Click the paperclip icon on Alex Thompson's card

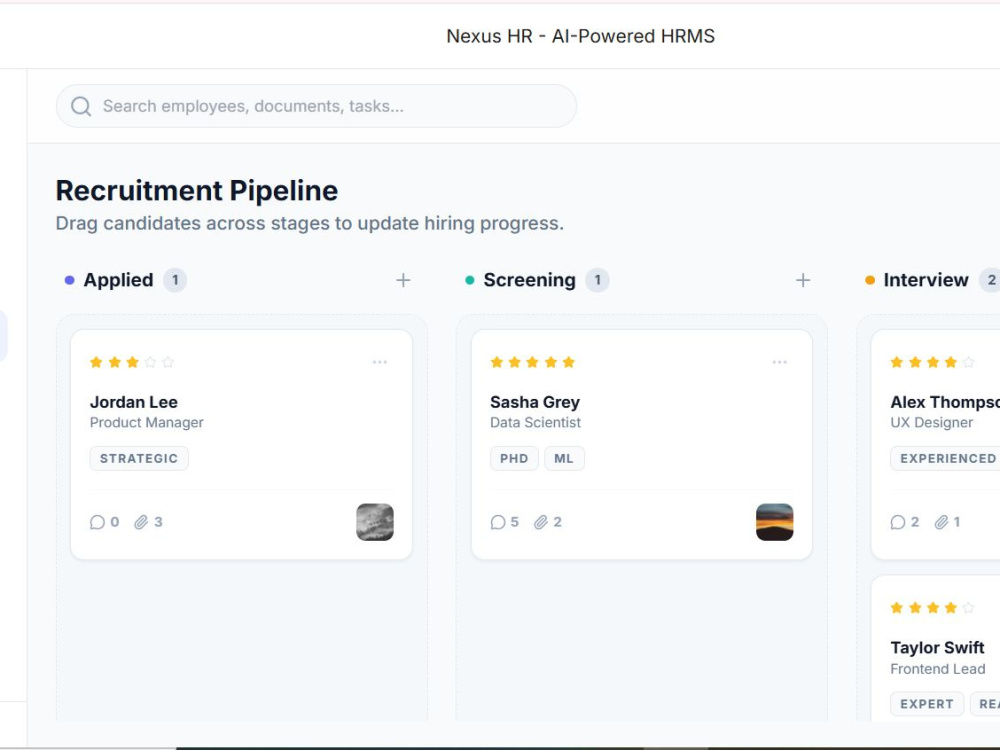[x=941, y=522]
